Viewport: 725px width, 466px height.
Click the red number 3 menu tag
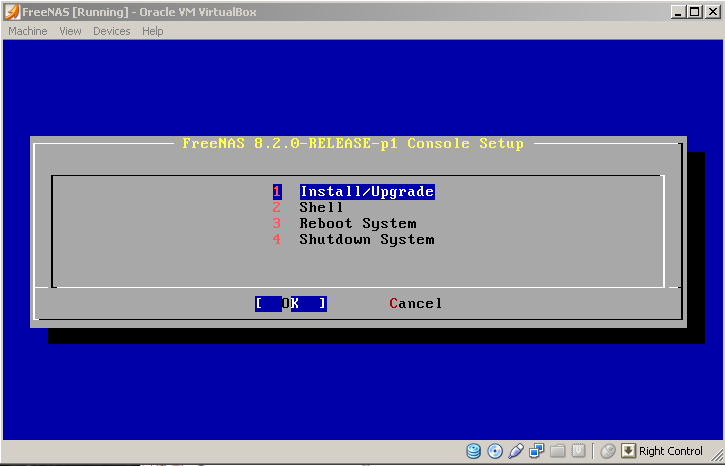click(276, 223)
